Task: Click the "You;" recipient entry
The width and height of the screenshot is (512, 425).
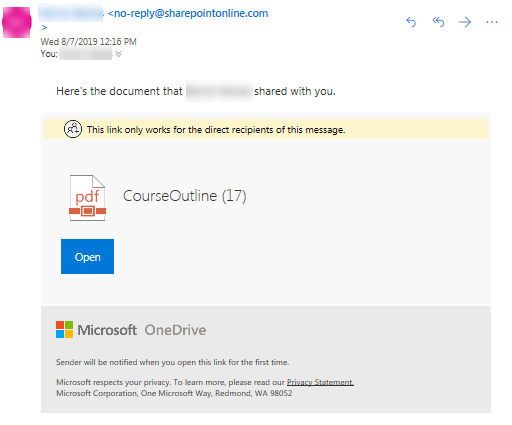Action: [49, 54]
